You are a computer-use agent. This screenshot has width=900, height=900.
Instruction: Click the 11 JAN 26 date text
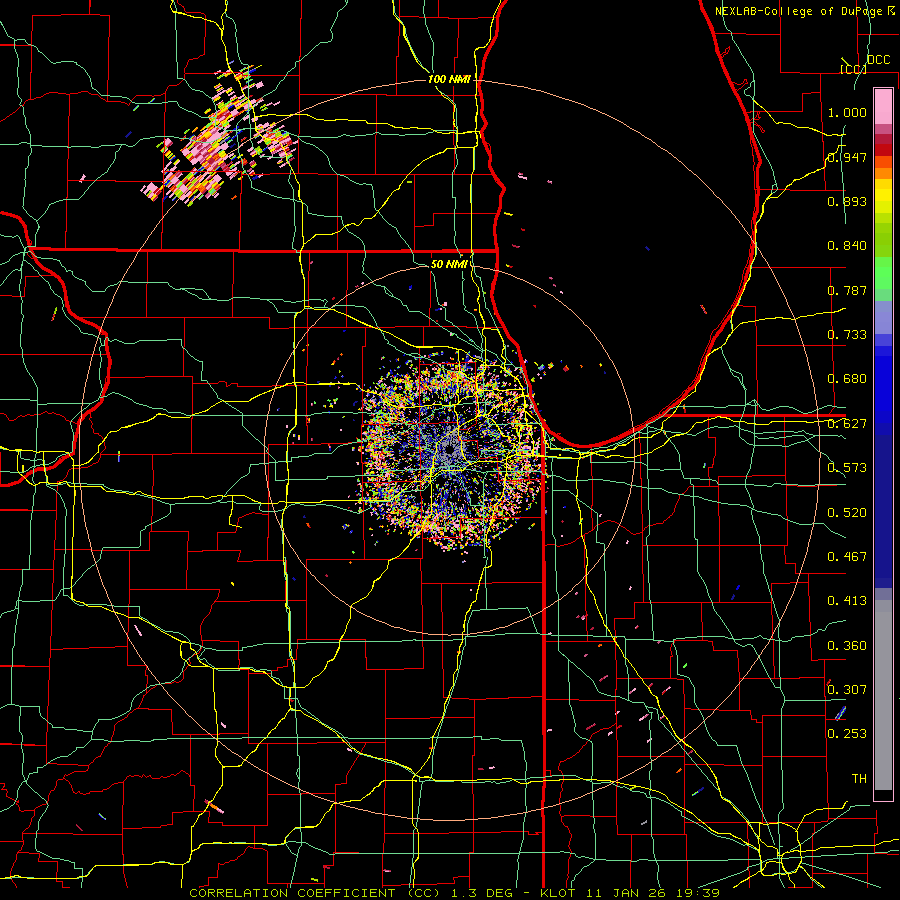click(x=627, y=893)
